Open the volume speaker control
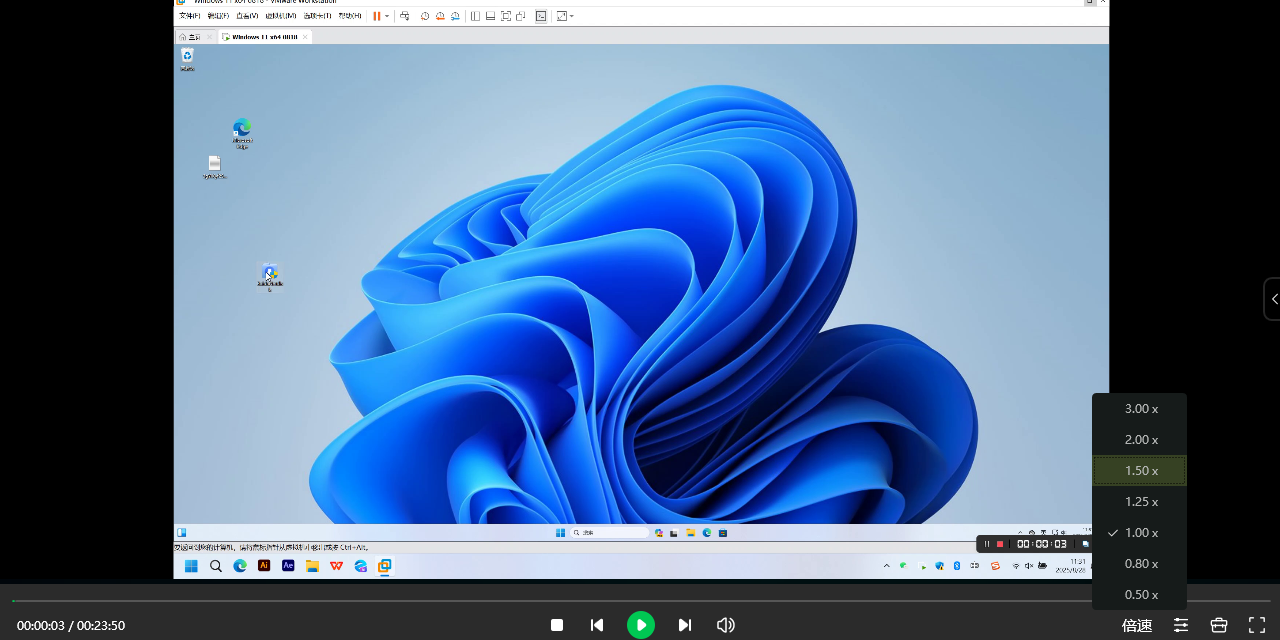The width and height of the screenshot is (1280, 640). (x=726, y=625)
